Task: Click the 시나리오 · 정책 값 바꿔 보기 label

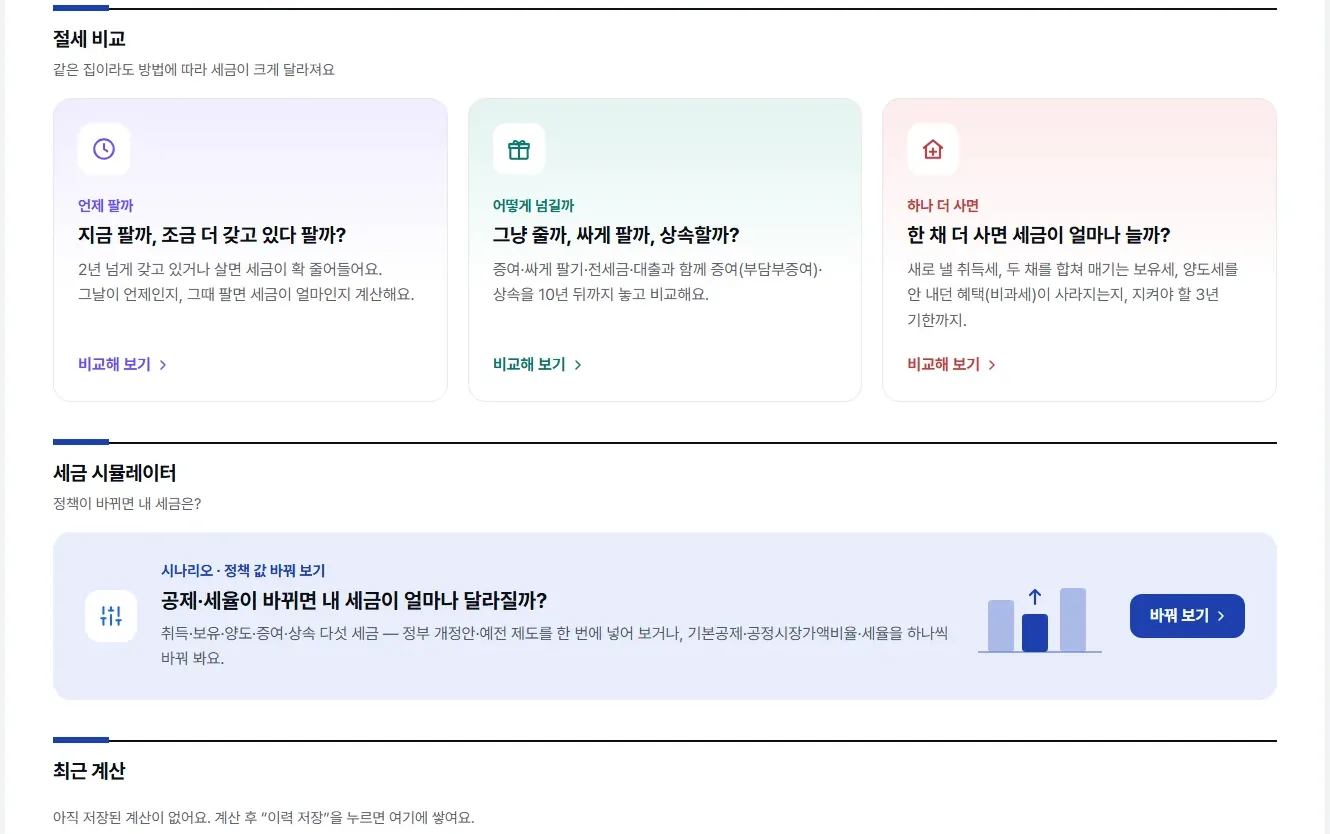Action: 243,570
